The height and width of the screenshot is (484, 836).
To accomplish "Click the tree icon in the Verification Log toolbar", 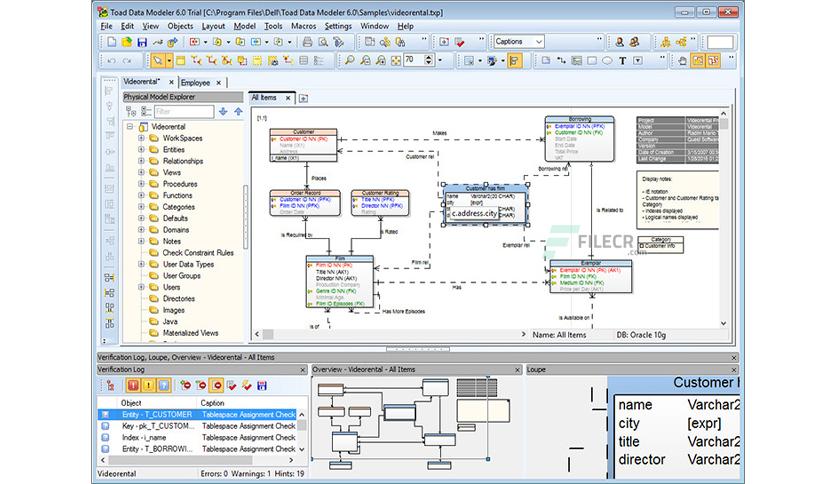I will (110, 385).
